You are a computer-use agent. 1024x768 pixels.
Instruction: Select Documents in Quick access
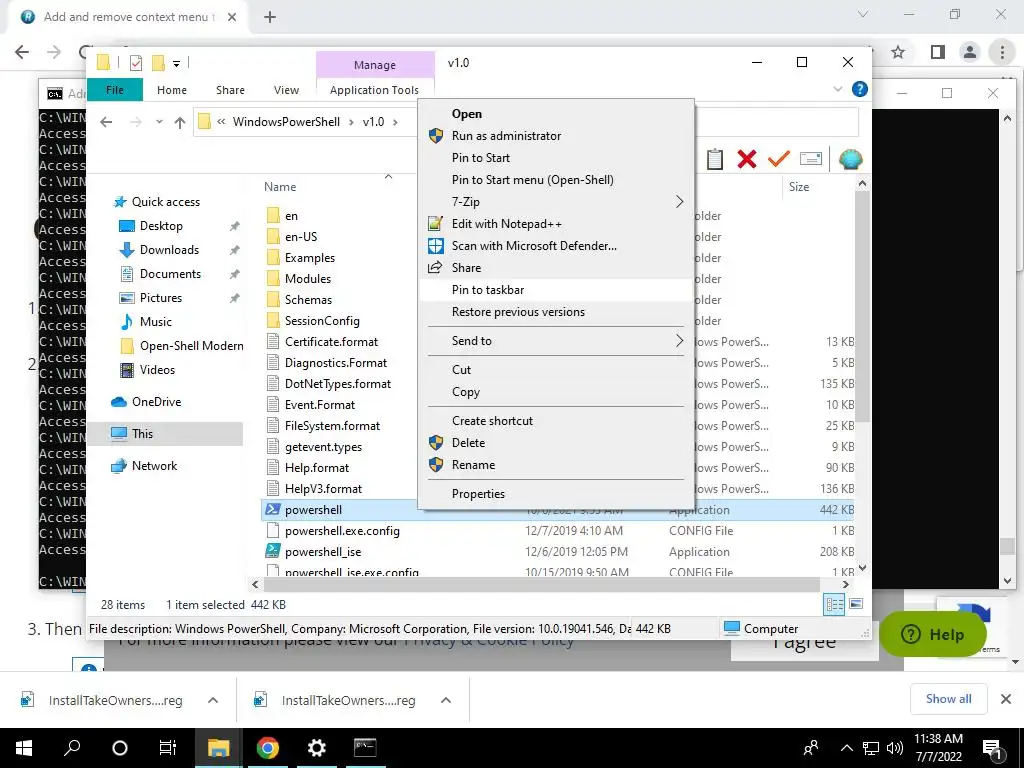170,274
